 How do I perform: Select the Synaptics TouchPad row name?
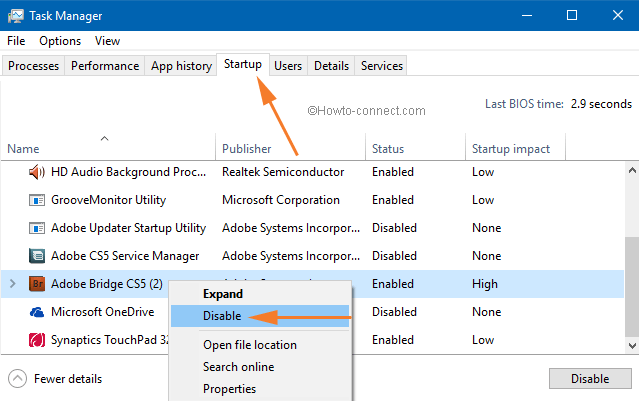(109, 340)
